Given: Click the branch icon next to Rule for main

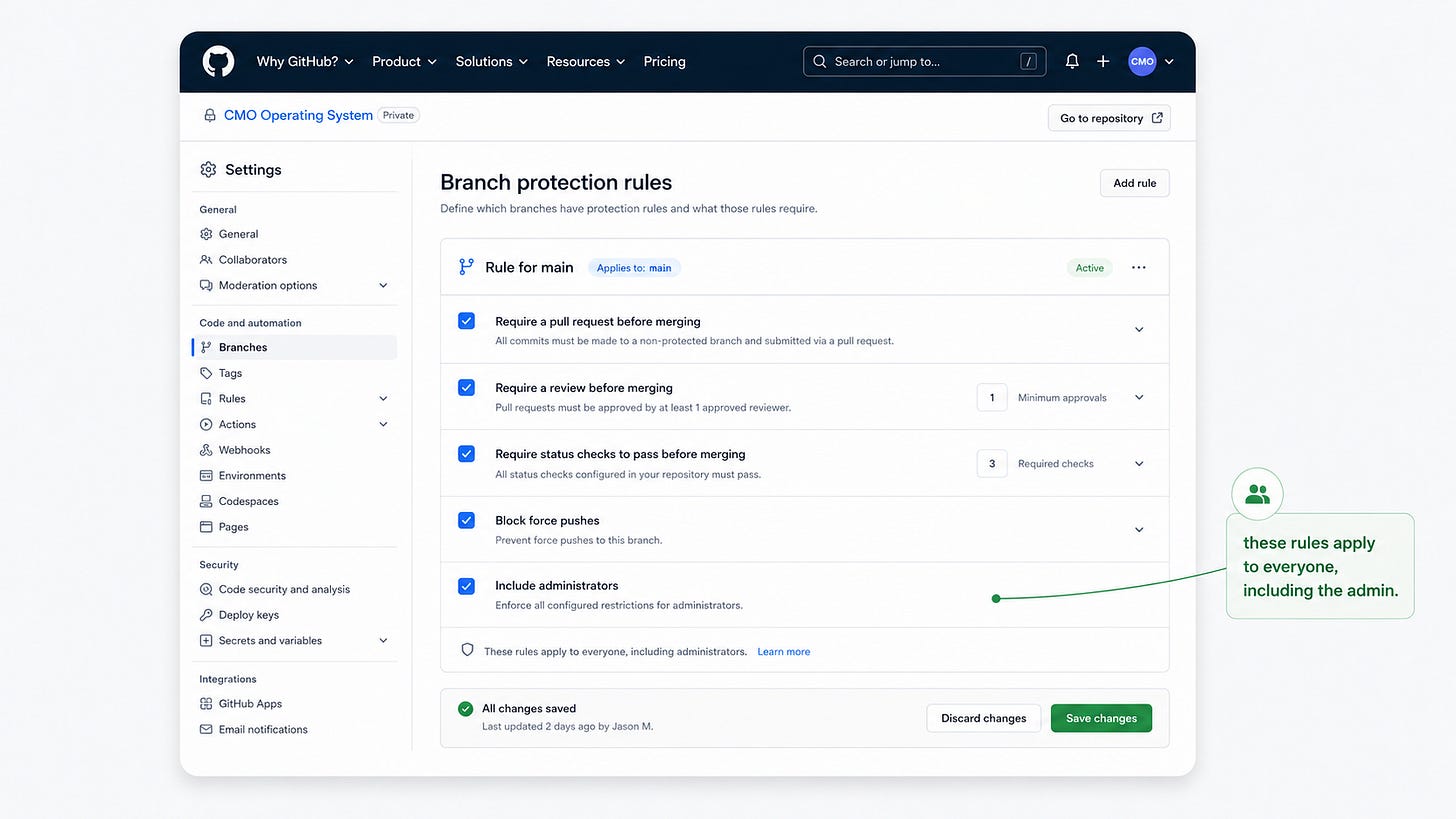Looking at the screenshot, I should coord(466,267).
